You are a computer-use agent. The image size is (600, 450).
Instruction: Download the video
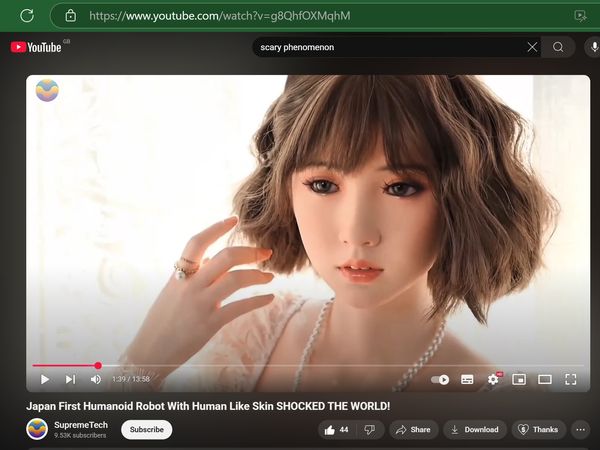pyautogui.click(x=475, y=430)
